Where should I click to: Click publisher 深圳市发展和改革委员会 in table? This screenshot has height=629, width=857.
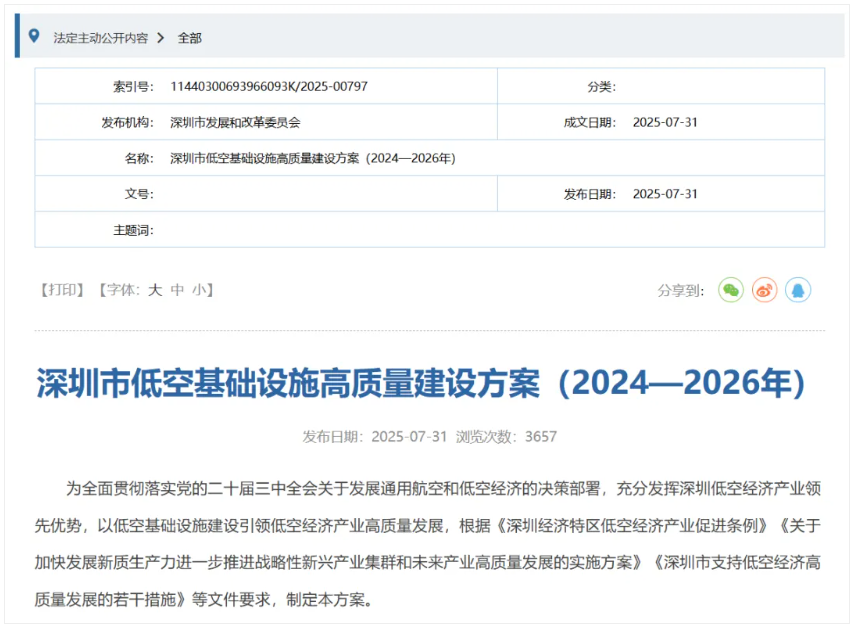coord(235,123)
